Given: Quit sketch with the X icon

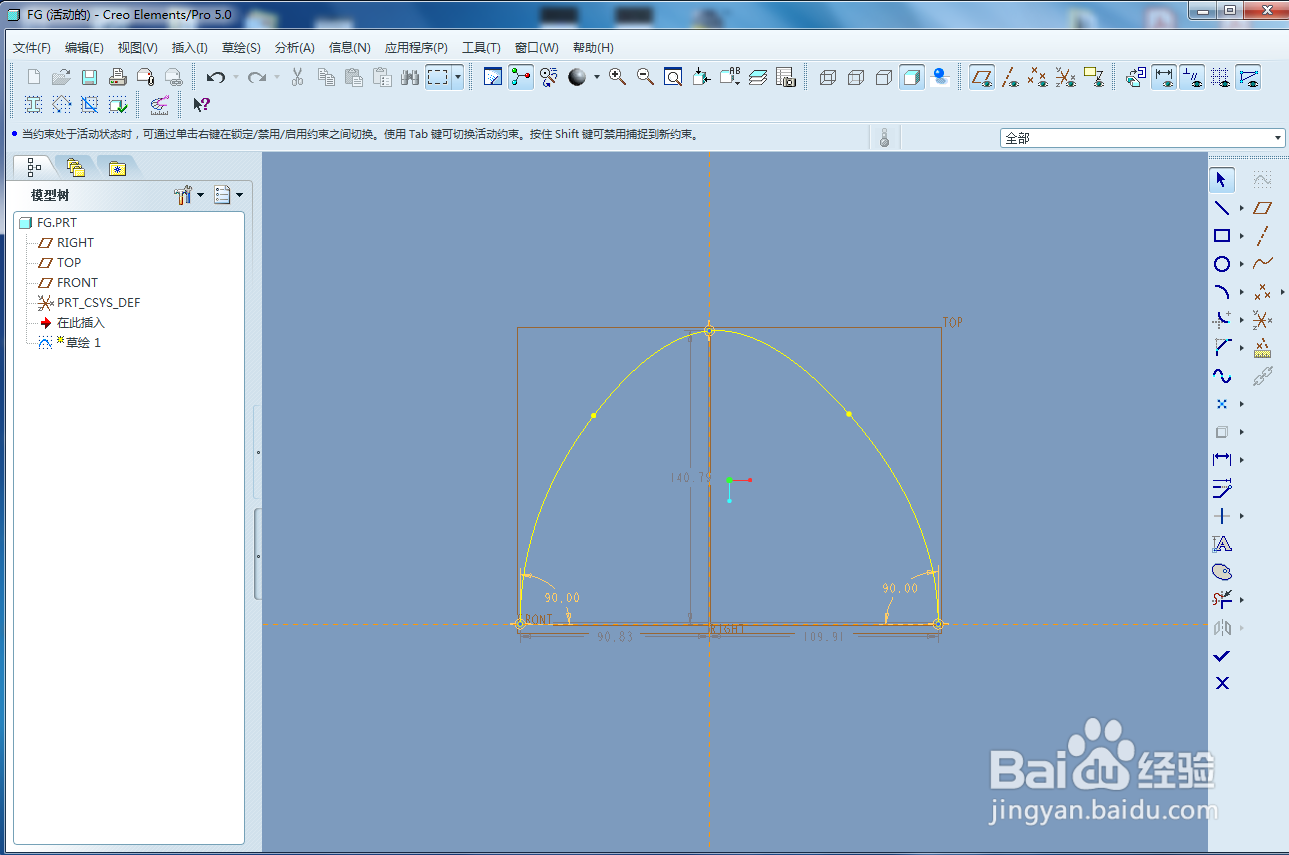Looking at the screenshot, I should 1221,683.
